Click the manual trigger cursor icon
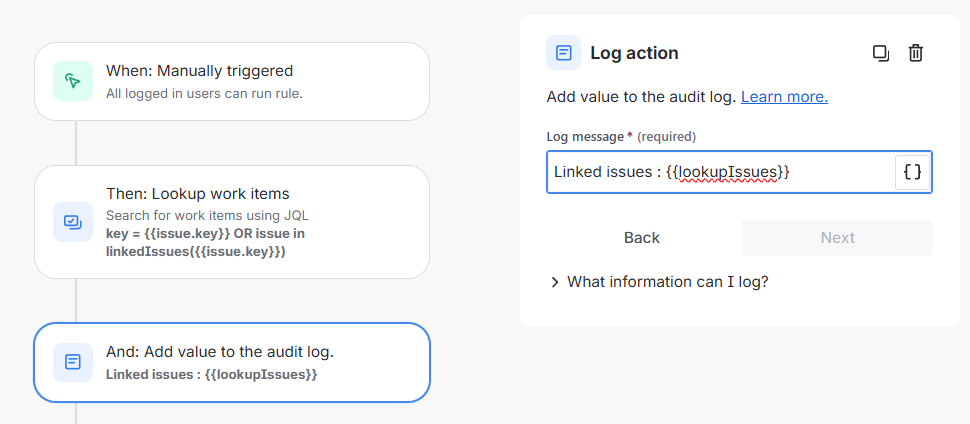This screenshot has height=424, width=970. 73,81
